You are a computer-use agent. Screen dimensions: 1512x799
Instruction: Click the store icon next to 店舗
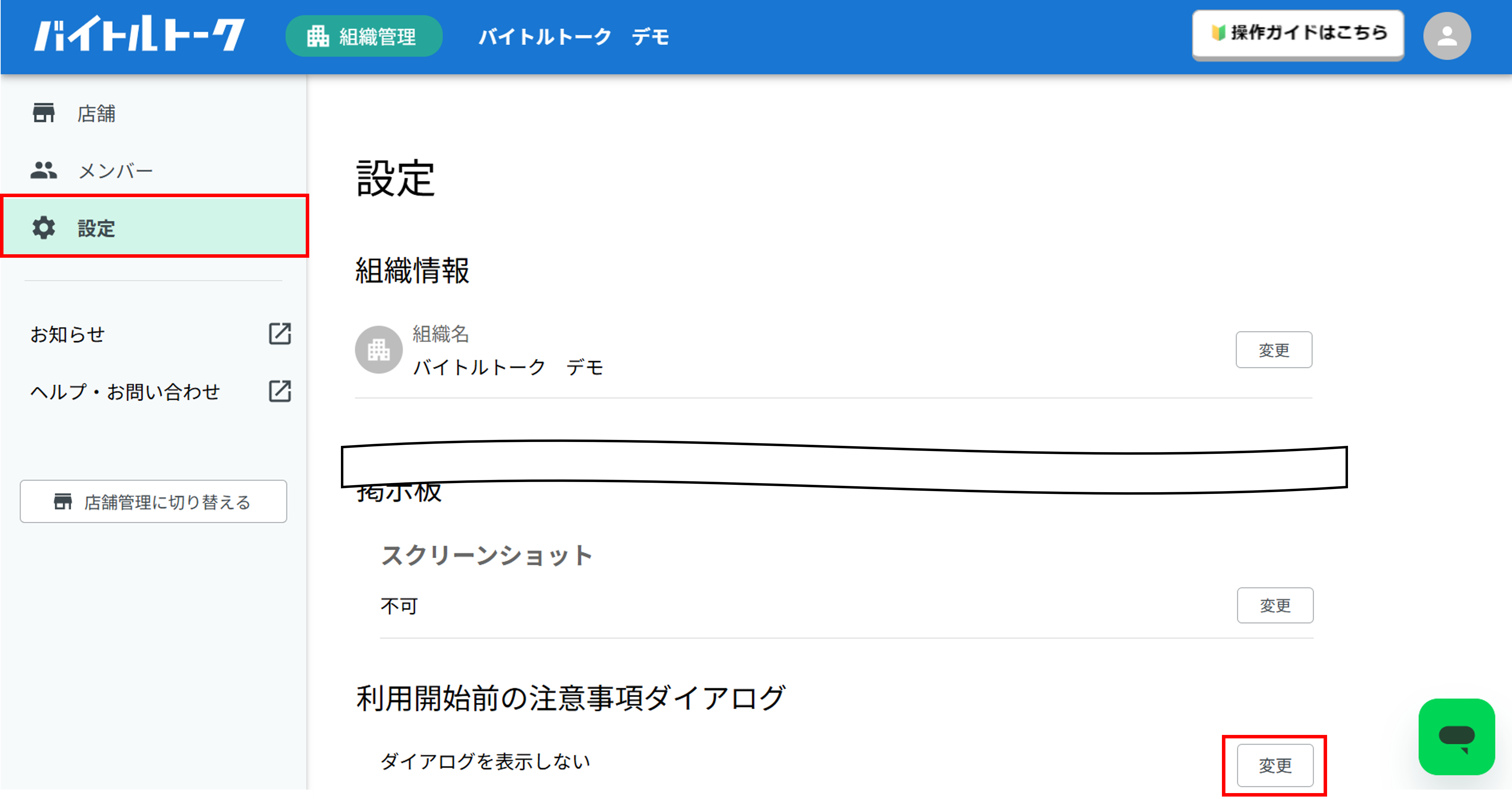tap(44, 113)
